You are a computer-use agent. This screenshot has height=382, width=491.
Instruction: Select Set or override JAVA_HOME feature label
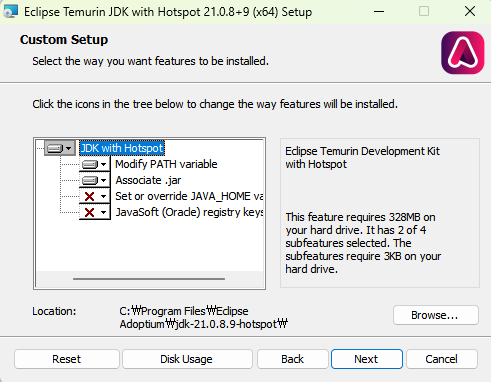click(189, 196)
